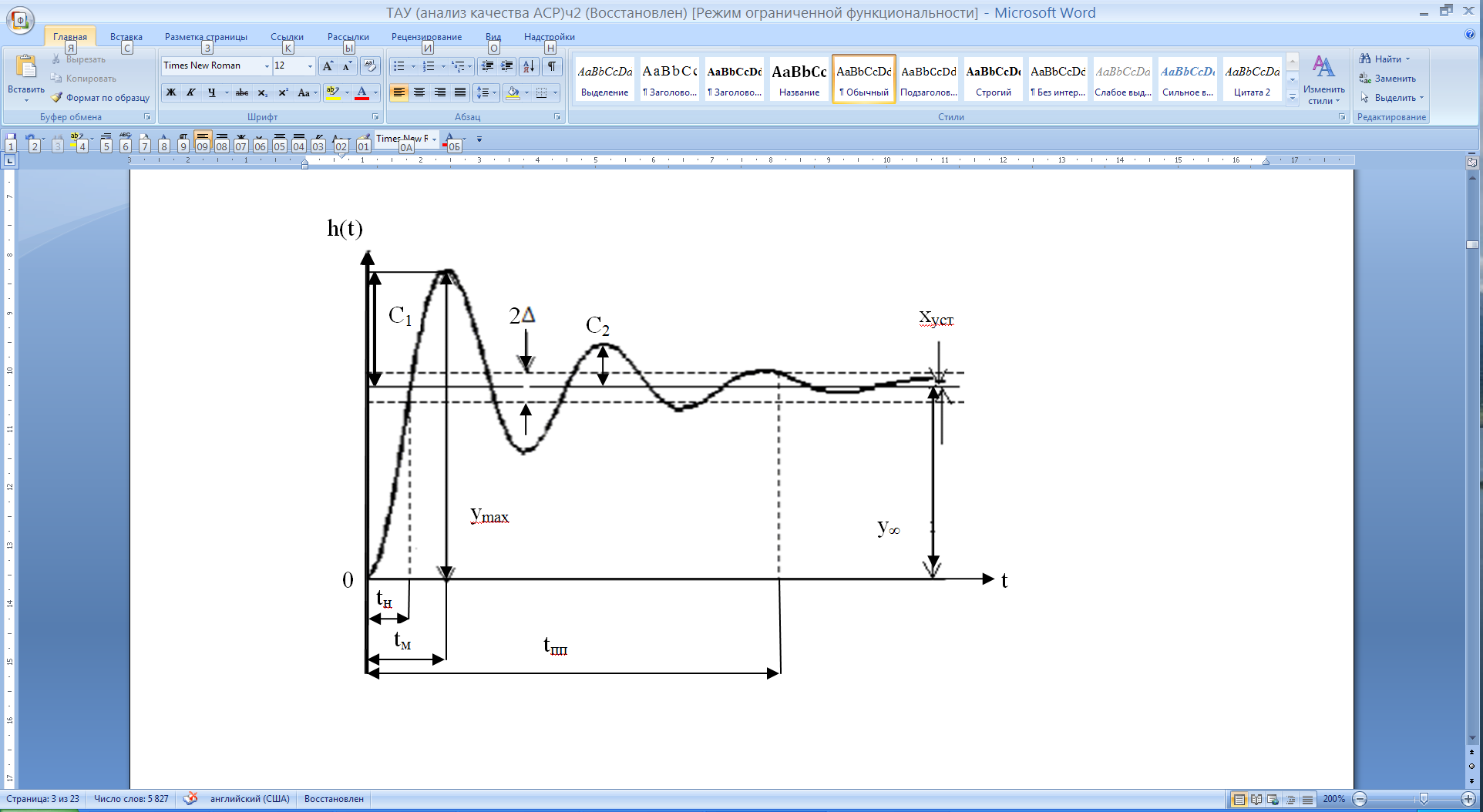The image size is (1483, 812).
Task: Click the font color red A swatch
Action: (362, 92)
